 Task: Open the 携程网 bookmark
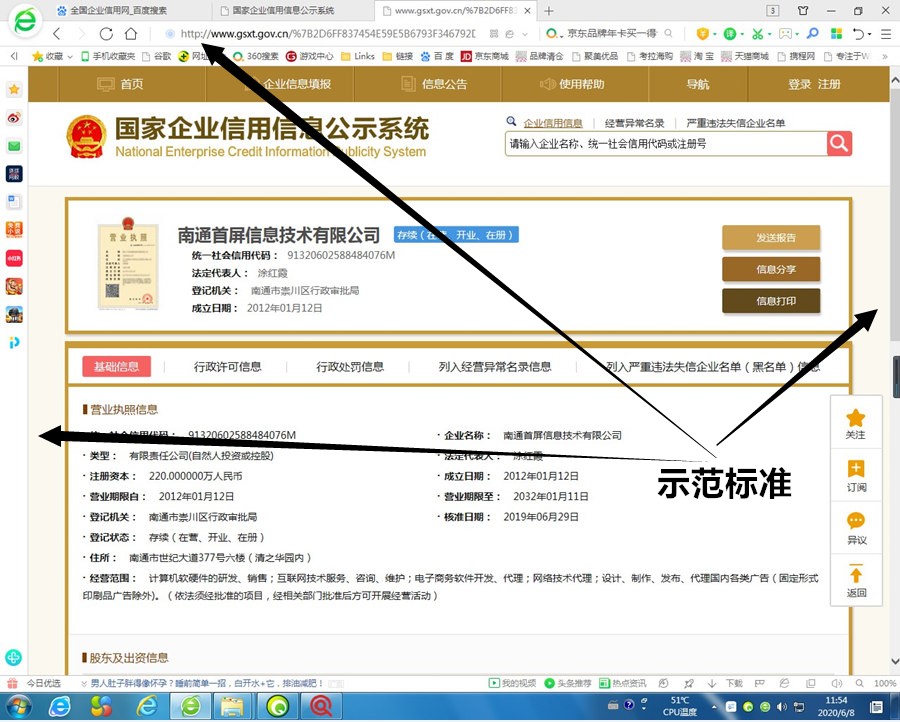click(x=796, y=56)
